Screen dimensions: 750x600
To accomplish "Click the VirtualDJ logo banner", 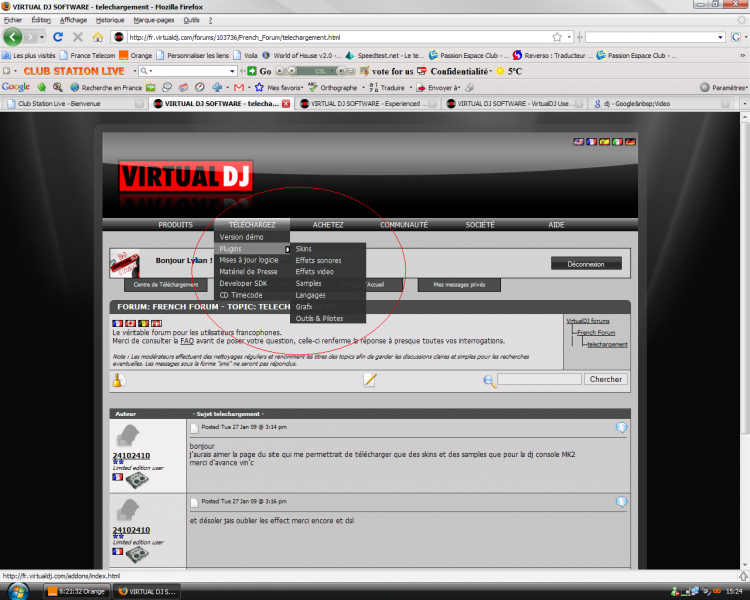I will coord(186,177).
